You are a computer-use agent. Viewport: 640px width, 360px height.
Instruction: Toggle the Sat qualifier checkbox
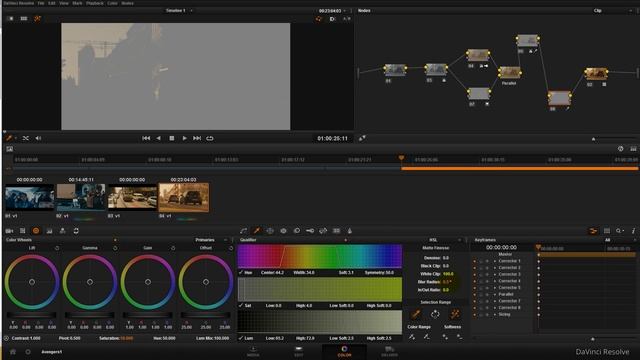point(241,305)
